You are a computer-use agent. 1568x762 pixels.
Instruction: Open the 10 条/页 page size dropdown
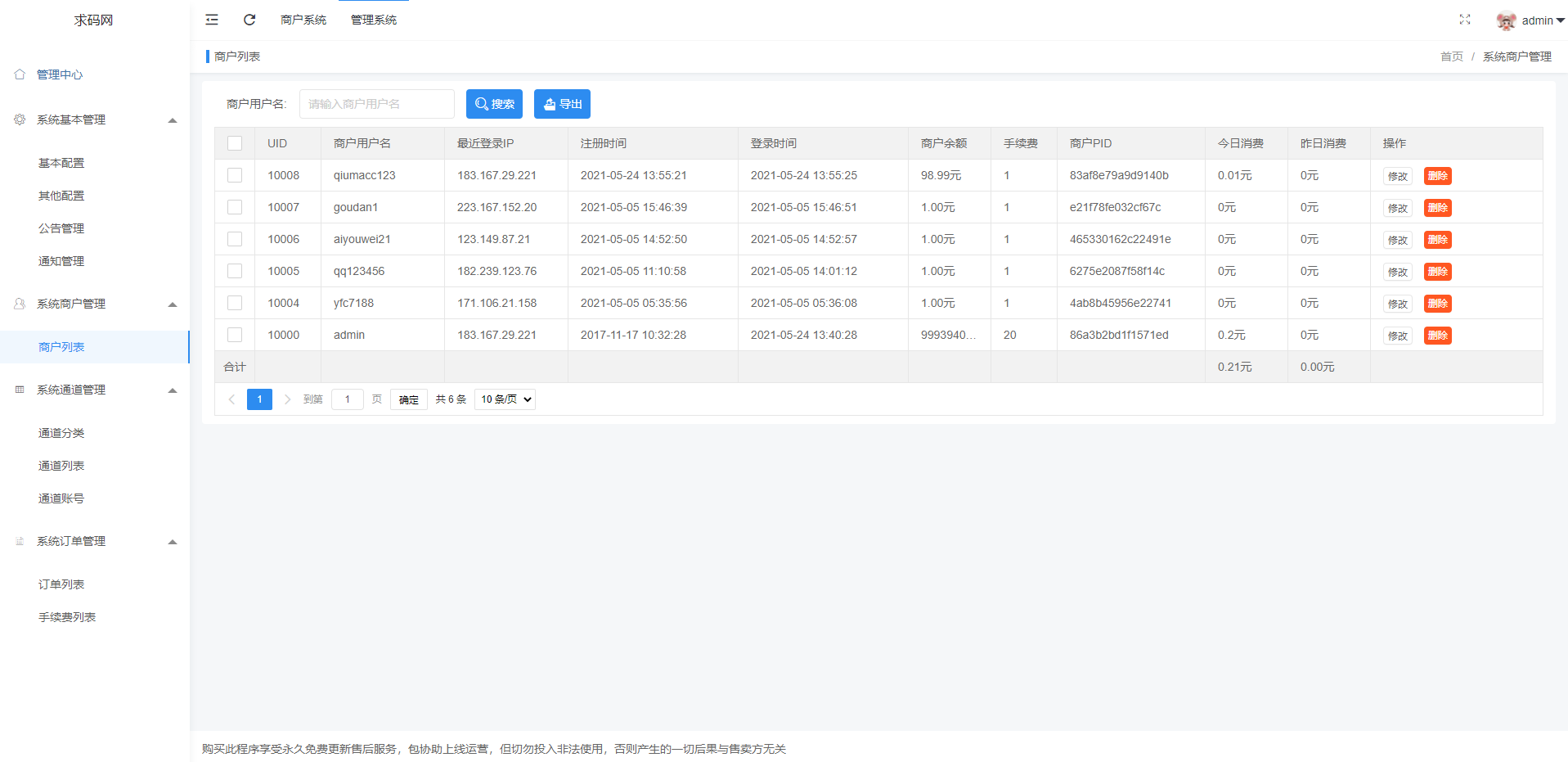point(505,399)
